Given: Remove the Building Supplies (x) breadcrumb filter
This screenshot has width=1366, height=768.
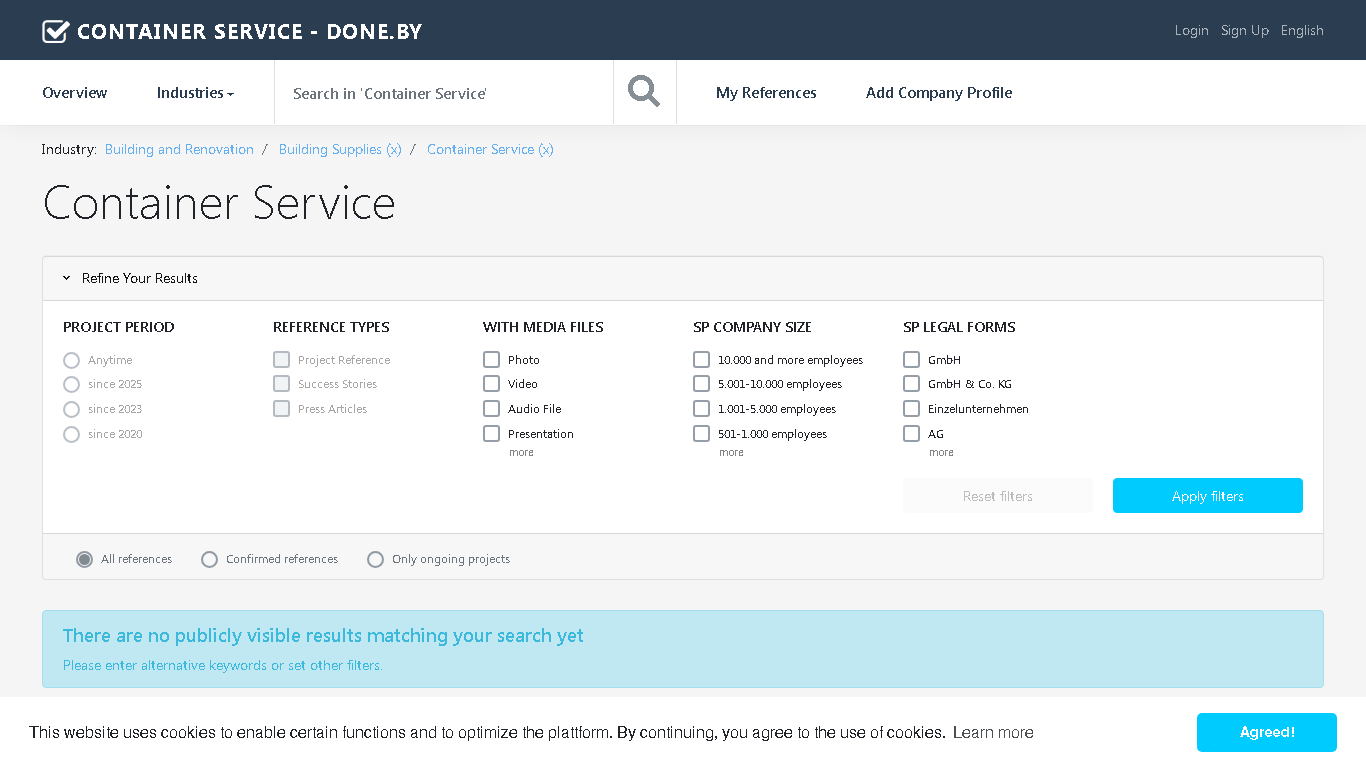Looking at the screenshot, I should (x=340, y=149).
